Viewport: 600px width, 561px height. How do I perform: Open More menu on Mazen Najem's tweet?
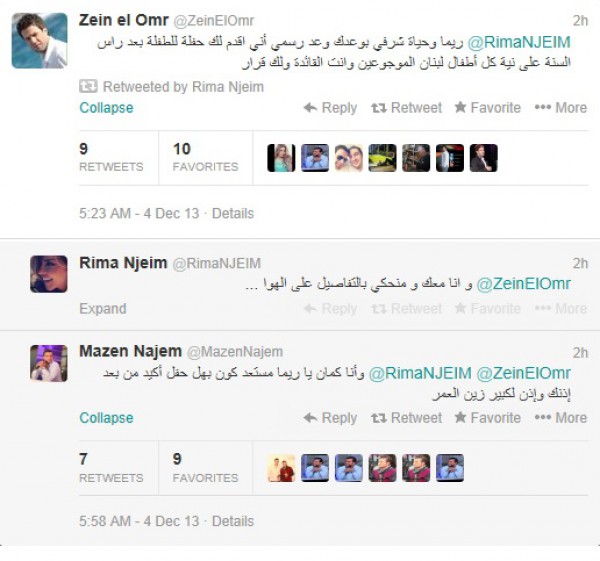[561, 418]
